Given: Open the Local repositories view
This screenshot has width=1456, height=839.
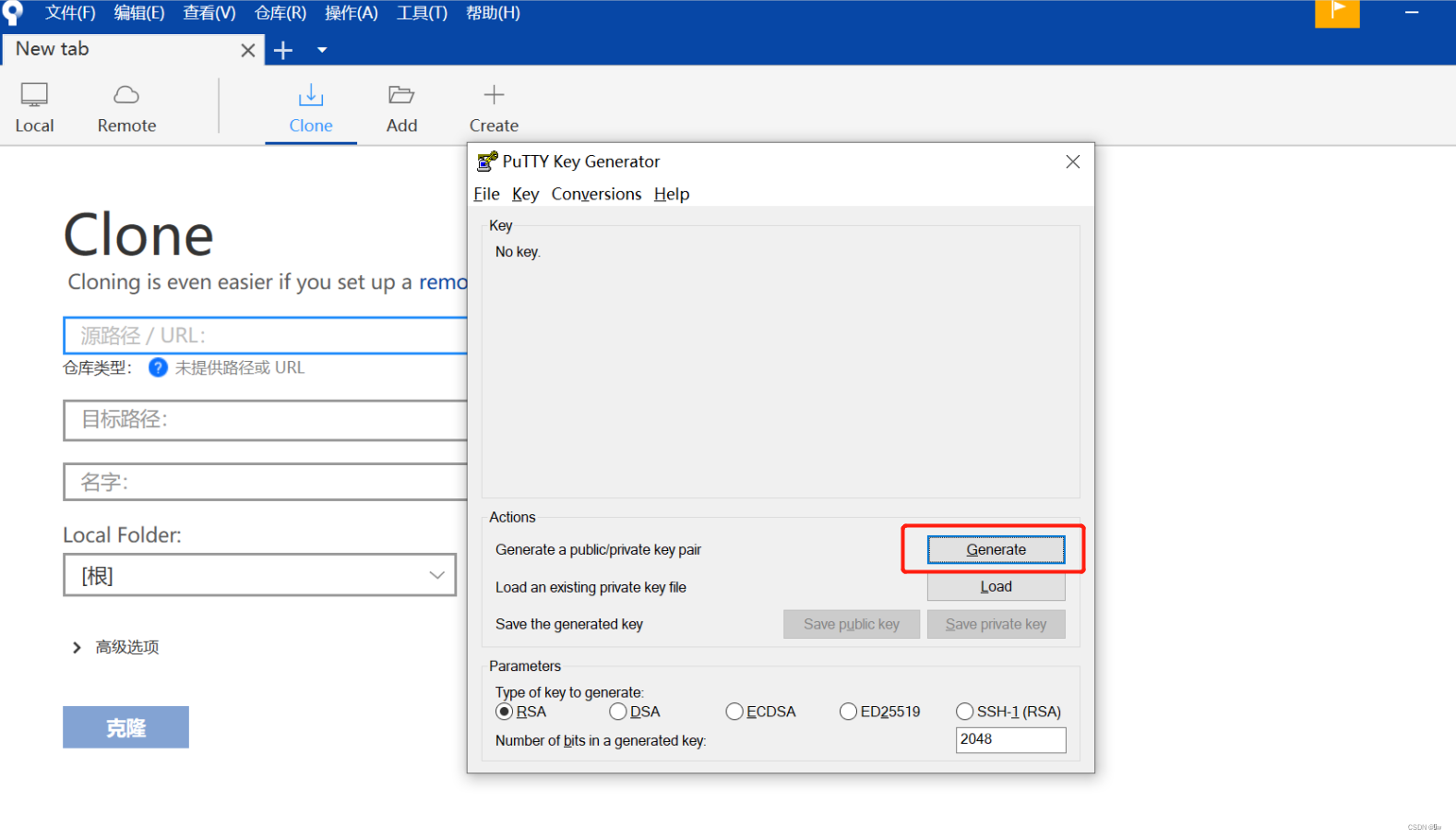Looking at the screenshot, I should [34, 108].
